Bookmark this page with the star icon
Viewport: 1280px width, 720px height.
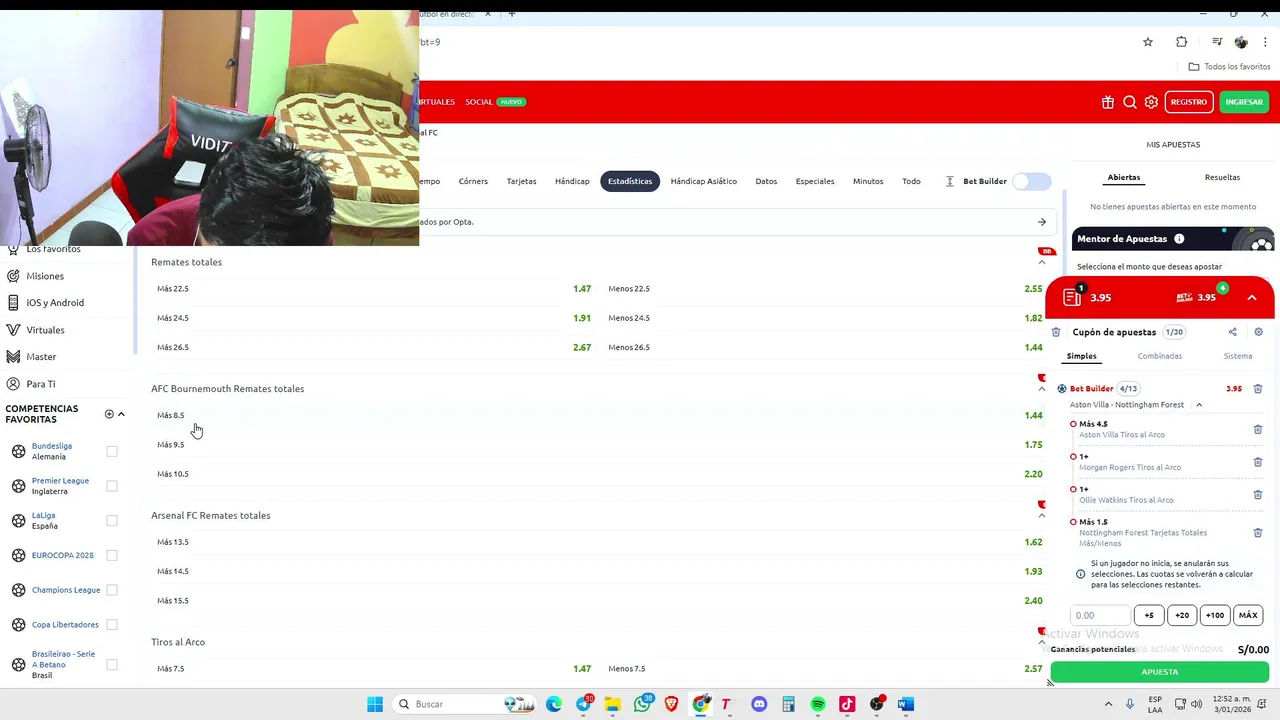click(x=1148, y=42)
